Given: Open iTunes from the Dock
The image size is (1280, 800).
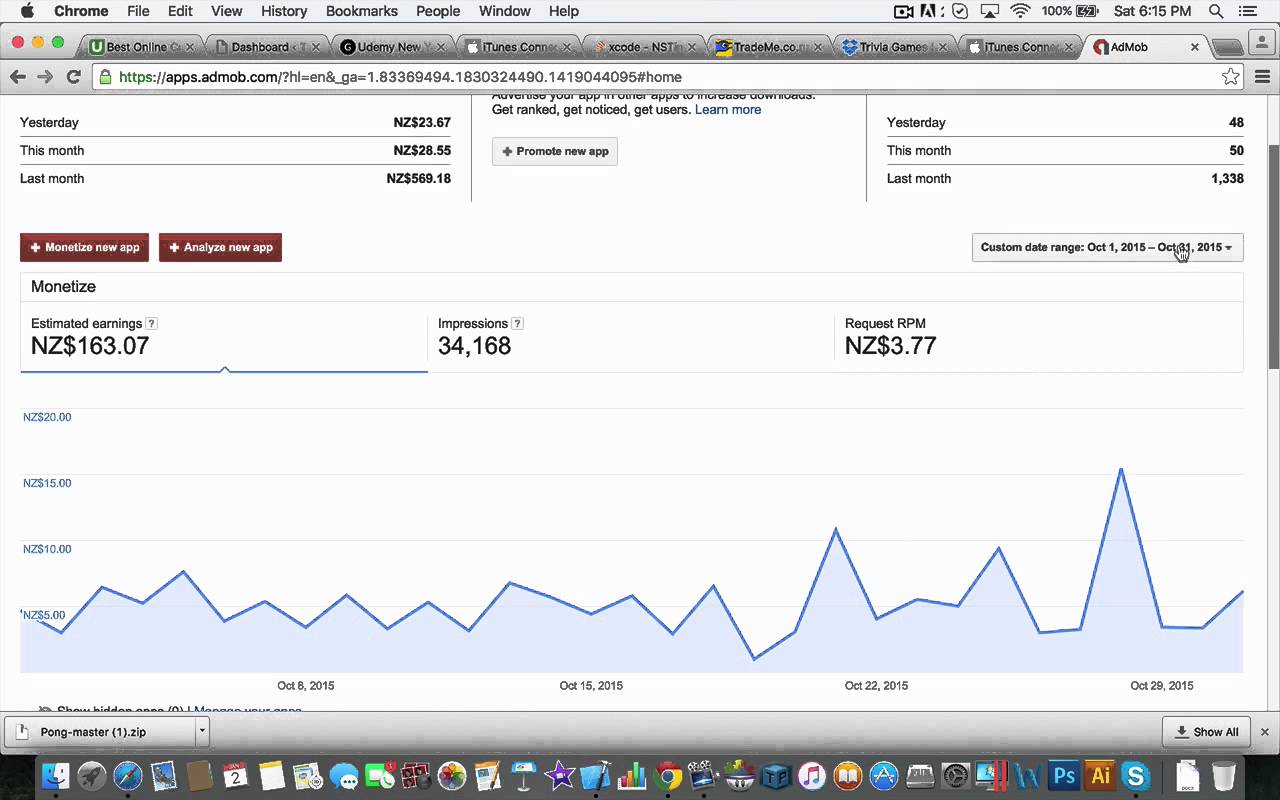Looking at the screenshot, I should pyautogui.click(x=812, y=775).
